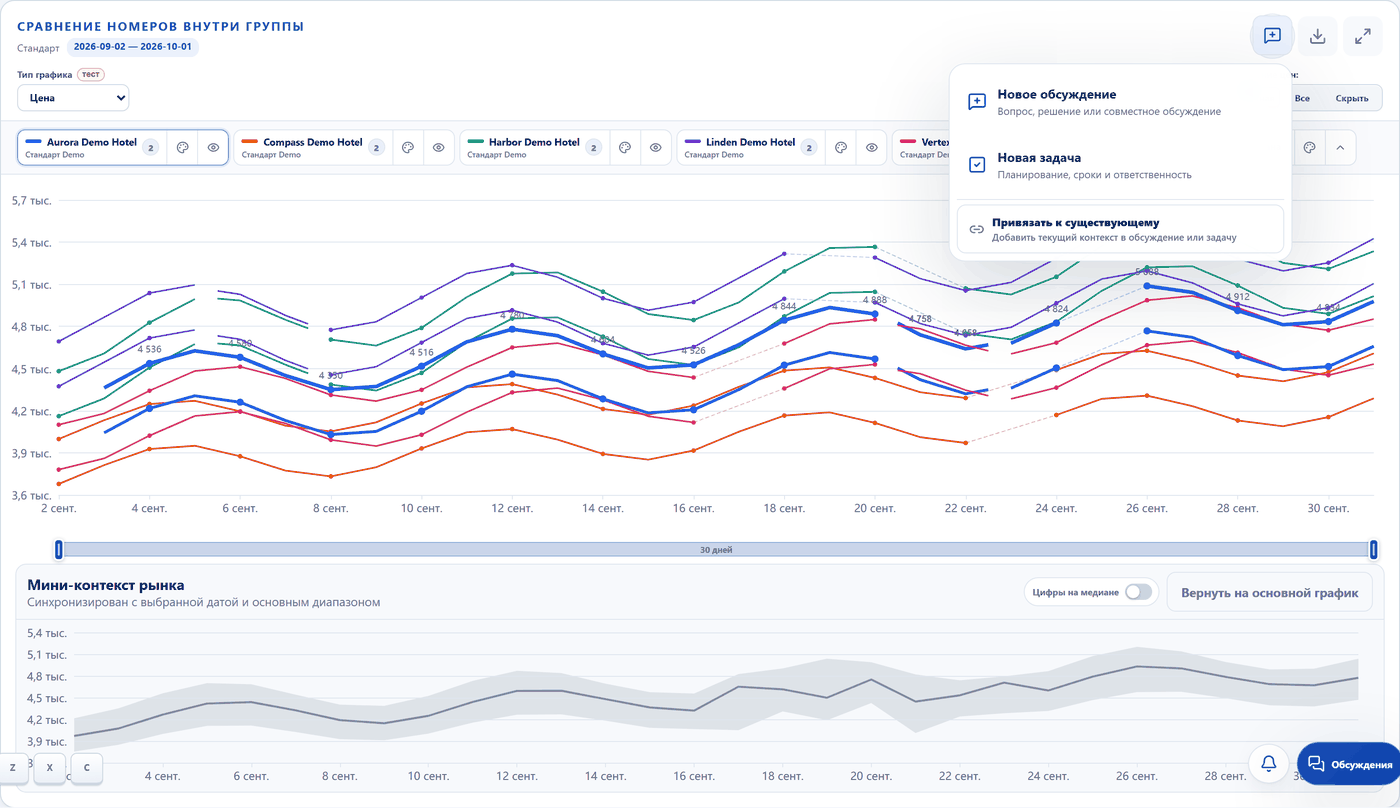Click the left handle of date range slider

[59, 549]
